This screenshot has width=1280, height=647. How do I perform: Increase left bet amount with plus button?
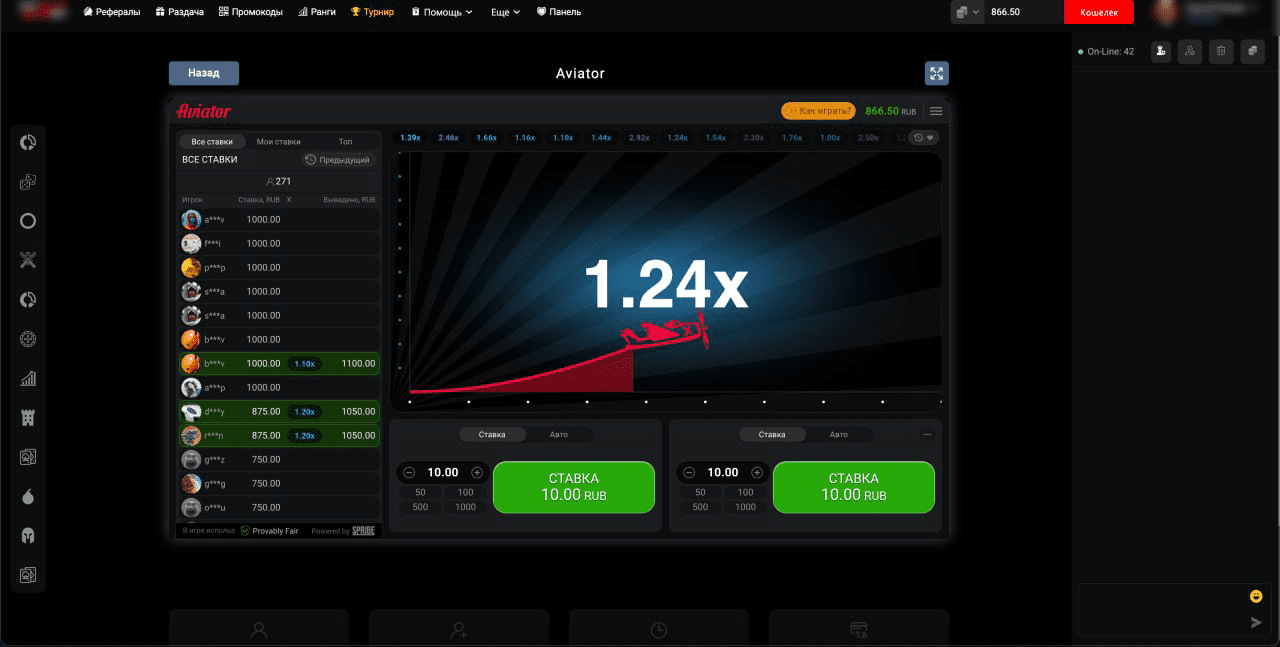point(477,473)
